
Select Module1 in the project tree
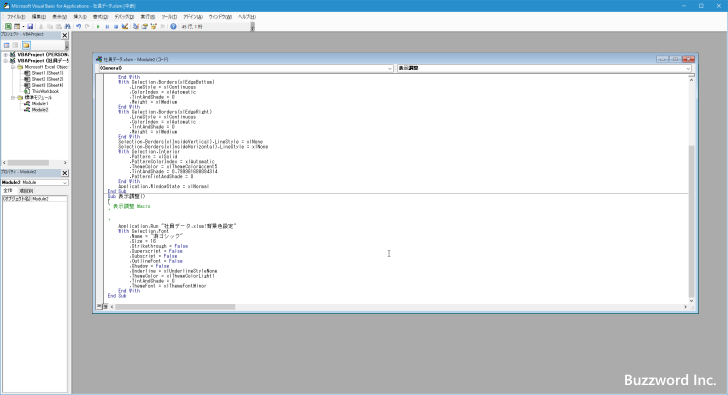pos(40,104)
